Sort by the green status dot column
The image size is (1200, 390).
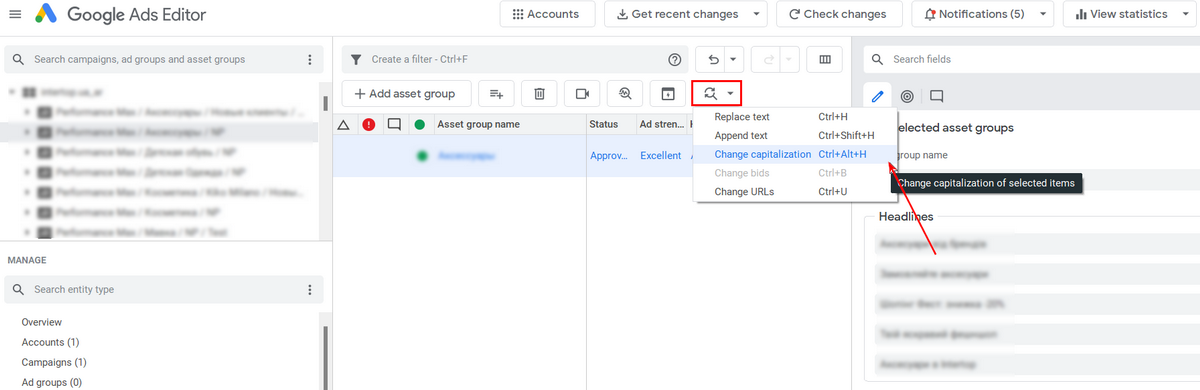420,125
